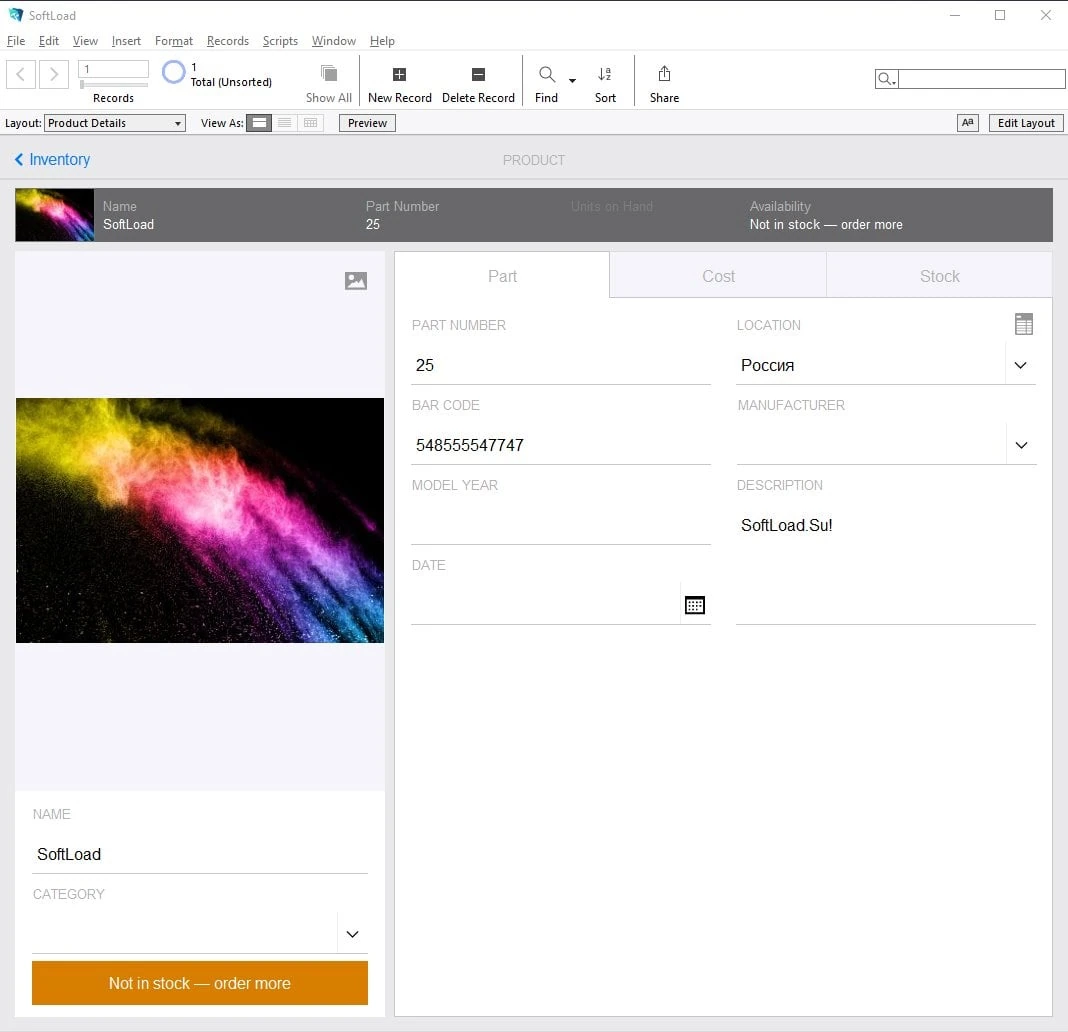
Task: Click Edit Layout button
Action: (1026, 123)
